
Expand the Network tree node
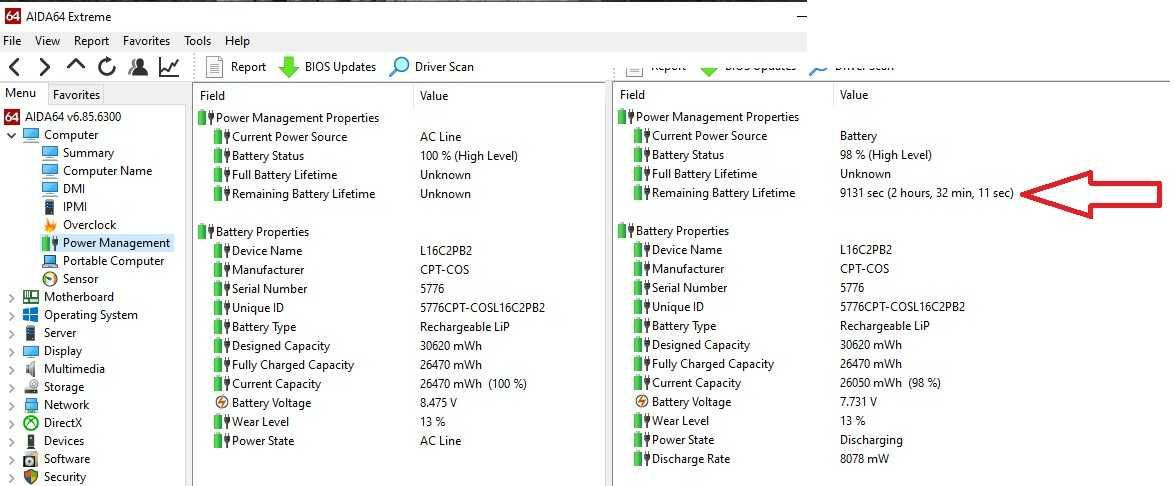11,405
